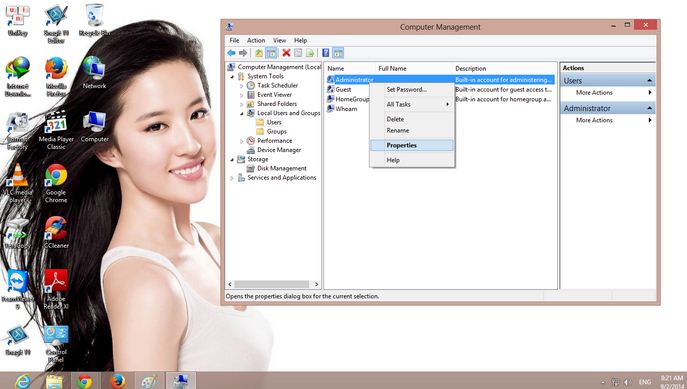
Task: Open Paint from the taskbar
Action: pyautogui.click(x=149, y=381)
